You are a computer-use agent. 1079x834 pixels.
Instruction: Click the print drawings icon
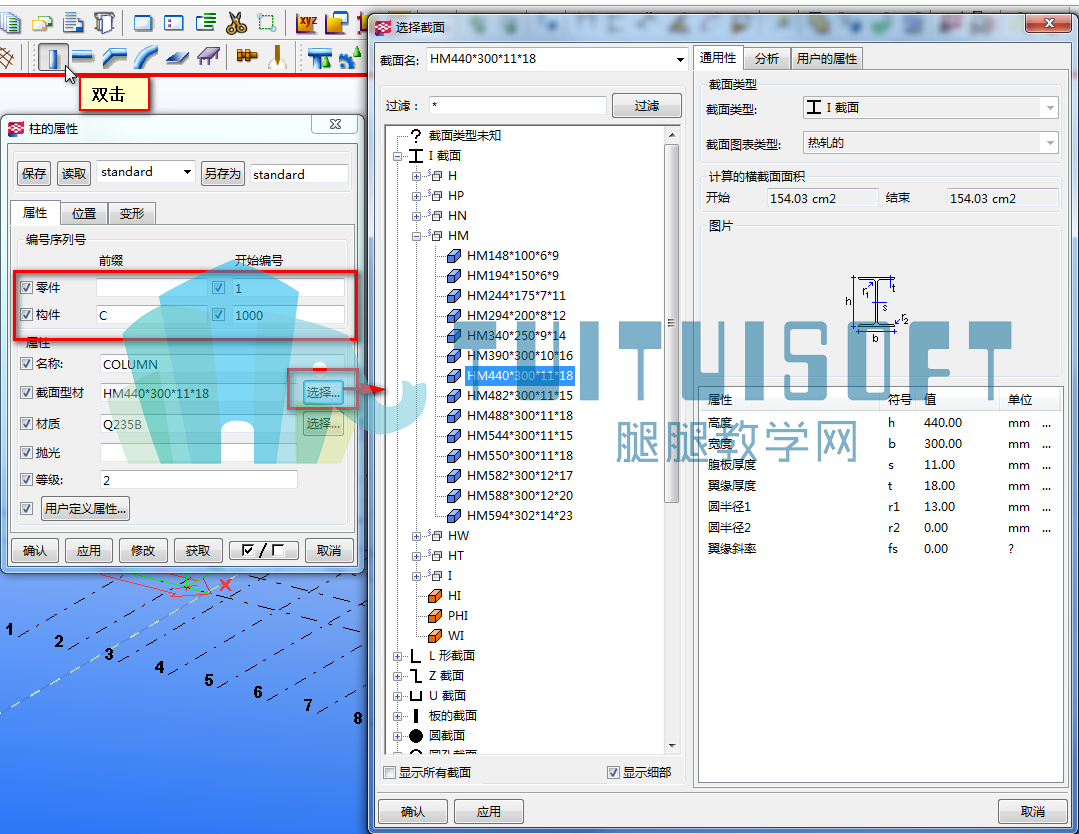coord(104,23)
